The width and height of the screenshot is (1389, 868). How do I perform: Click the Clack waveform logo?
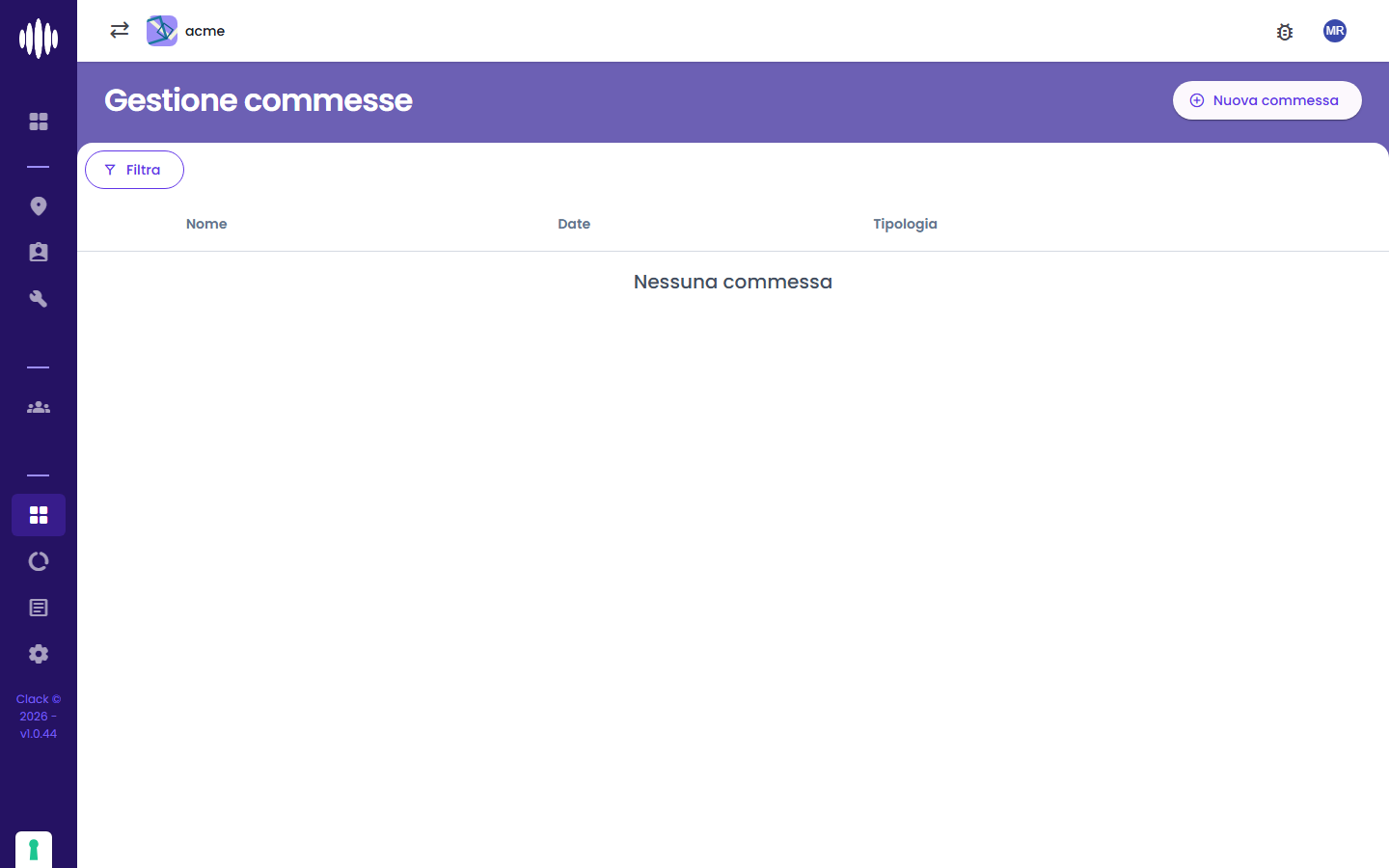click(39, 39)
